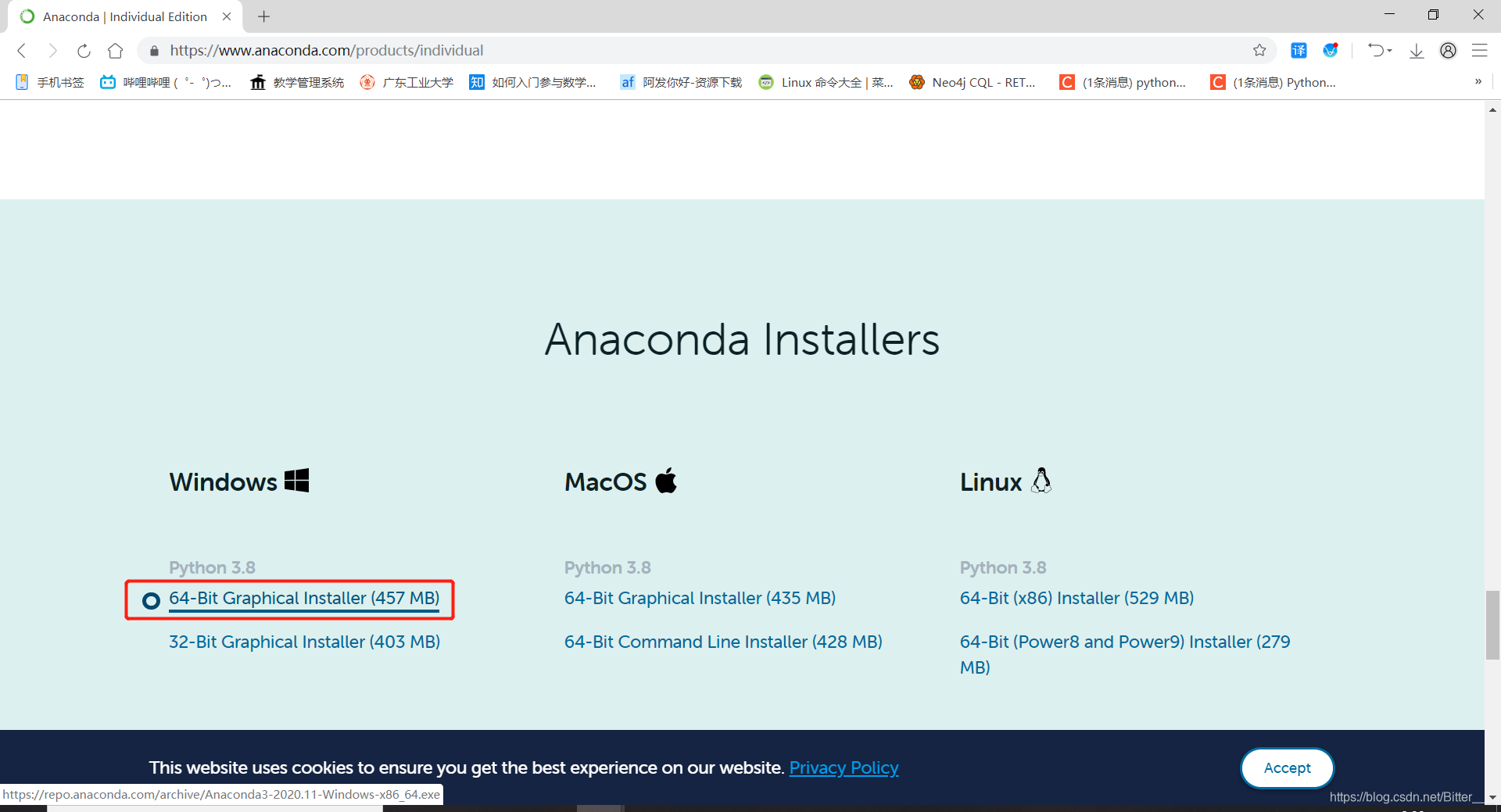Open the (1条消息) Python bookmark at far right
1501x812 pixels.
point(1274,82)
